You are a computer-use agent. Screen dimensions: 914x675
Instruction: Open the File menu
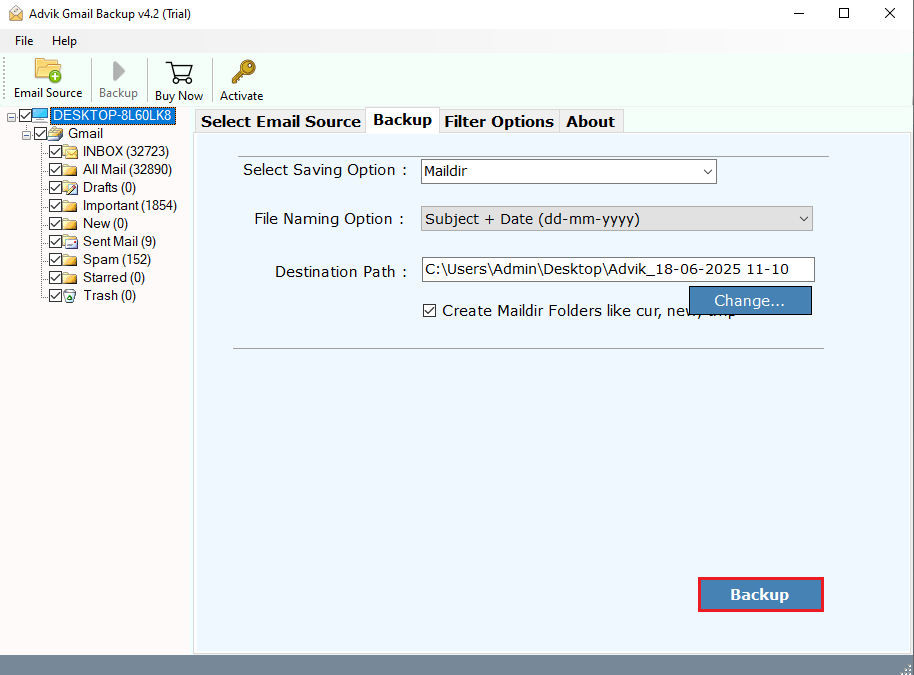tap(24, 41)
